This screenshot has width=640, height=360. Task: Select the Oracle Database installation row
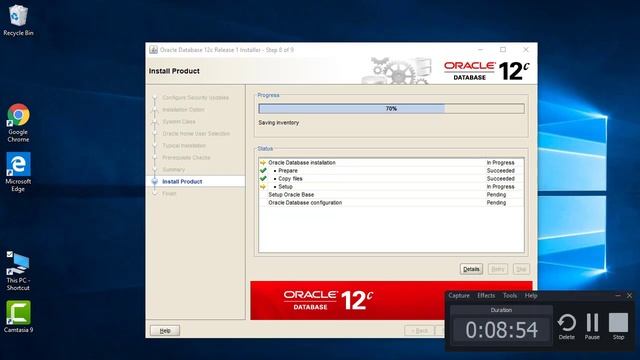coord(391,162)
